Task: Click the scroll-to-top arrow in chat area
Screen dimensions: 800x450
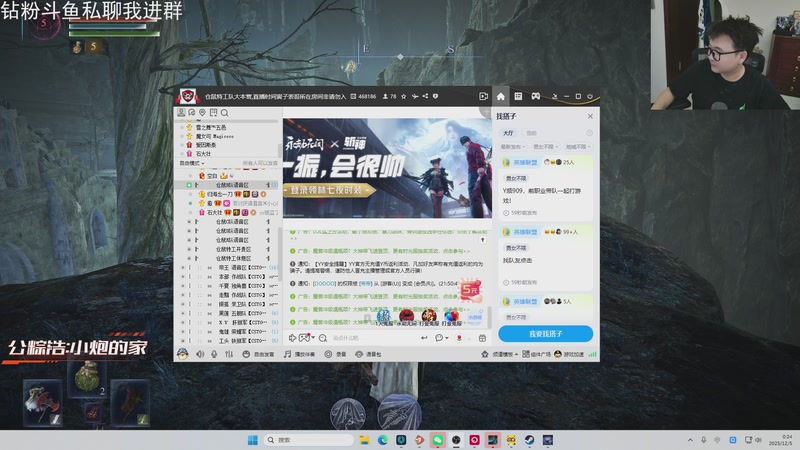Action: [483, 240]
